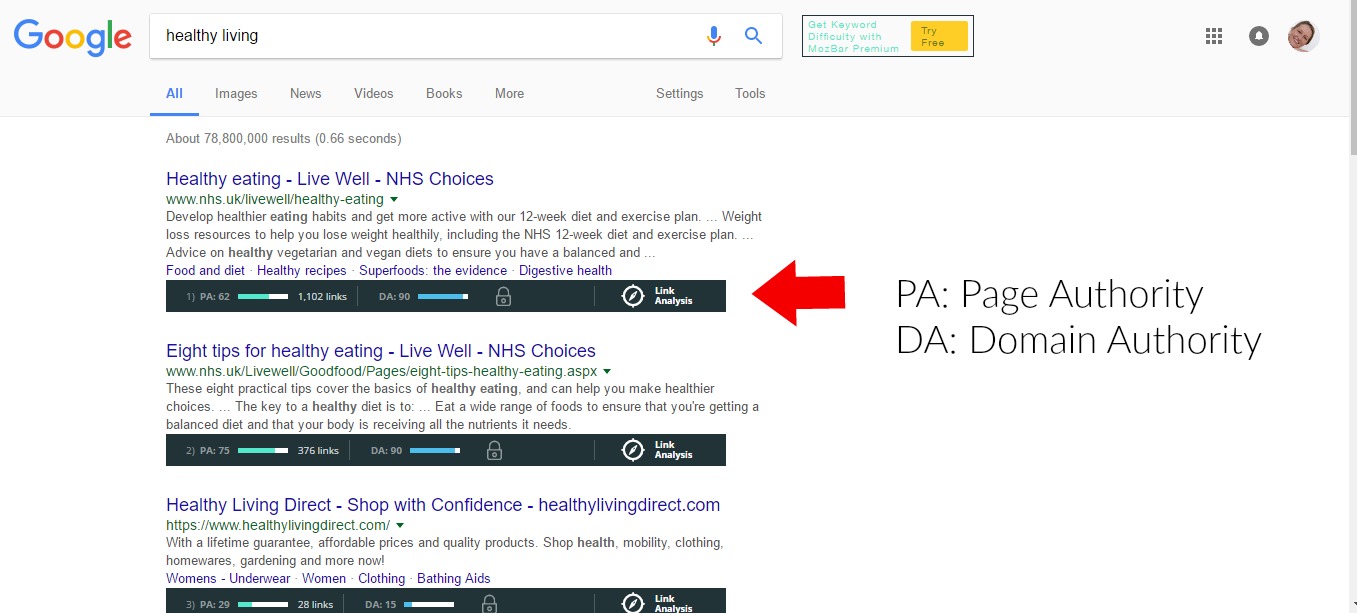Viewport: 1357px width, 613px height.
Task: Click www.nhs.uk/livewell/healthy-eating URL text
Action: [x=275, y=200]
